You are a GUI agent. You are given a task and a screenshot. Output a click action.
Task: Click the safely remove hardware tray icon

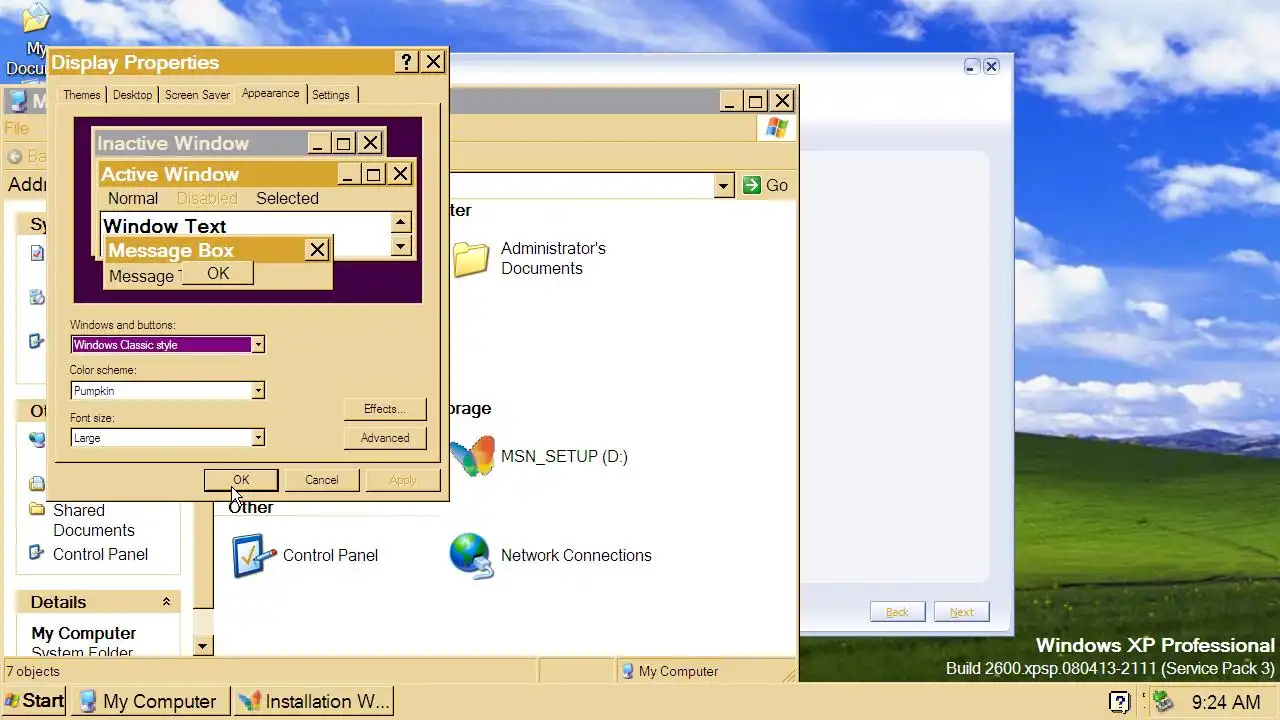tap(1162, 701)
